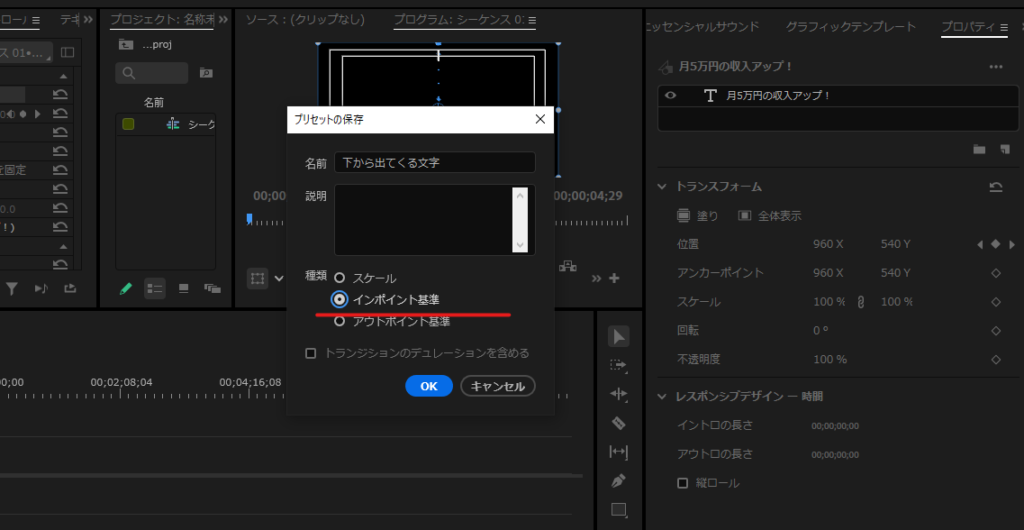Viewport: 1024px width, 530px height.
Task: Select the スケール radio option
Action: click(x=340, y=278)
